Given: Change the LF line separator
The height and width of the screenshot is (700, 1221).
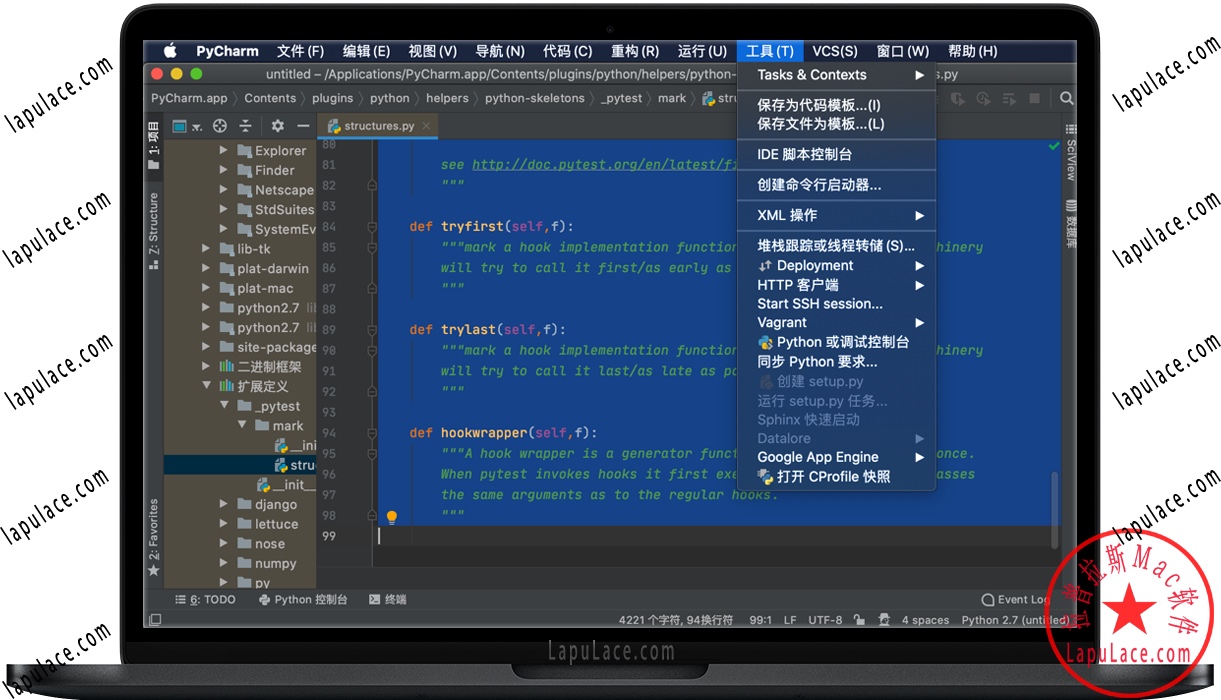Looking at the screenshot, I should point(790,620).
